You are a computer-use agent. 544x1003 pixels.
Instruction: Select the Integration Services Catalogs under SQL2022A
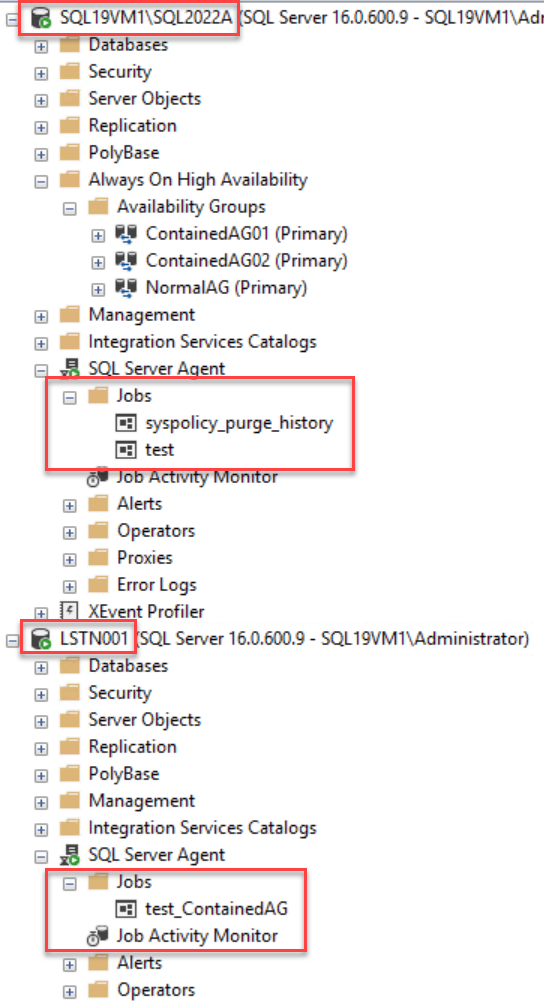click(202, 342)
